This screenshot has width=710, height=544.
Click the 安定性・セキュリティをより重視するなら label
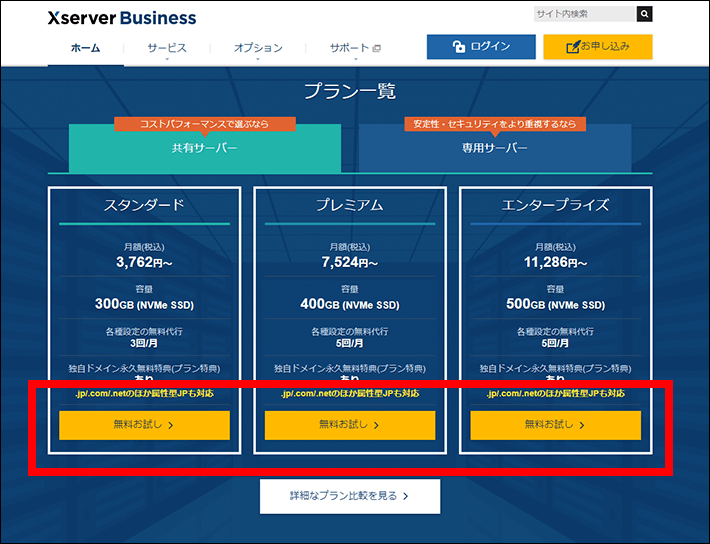495,124
